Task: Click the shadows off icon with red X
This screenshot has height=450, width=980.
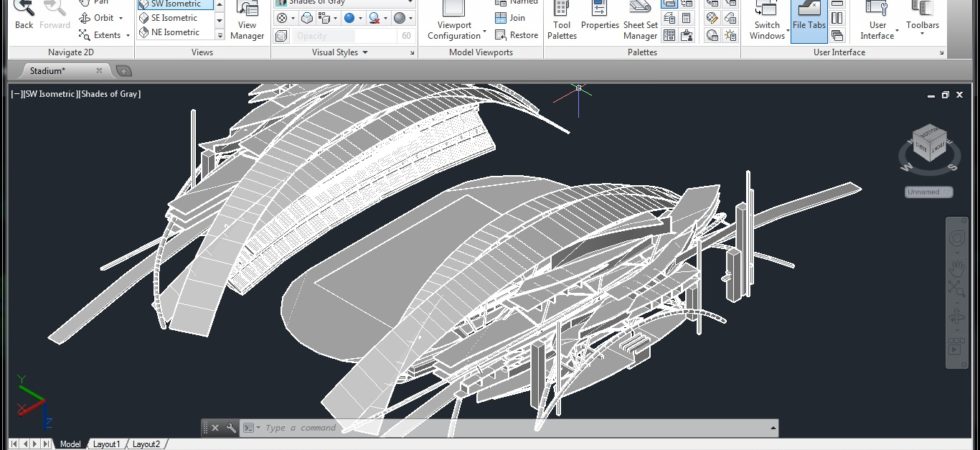Action: pos(374,18)
